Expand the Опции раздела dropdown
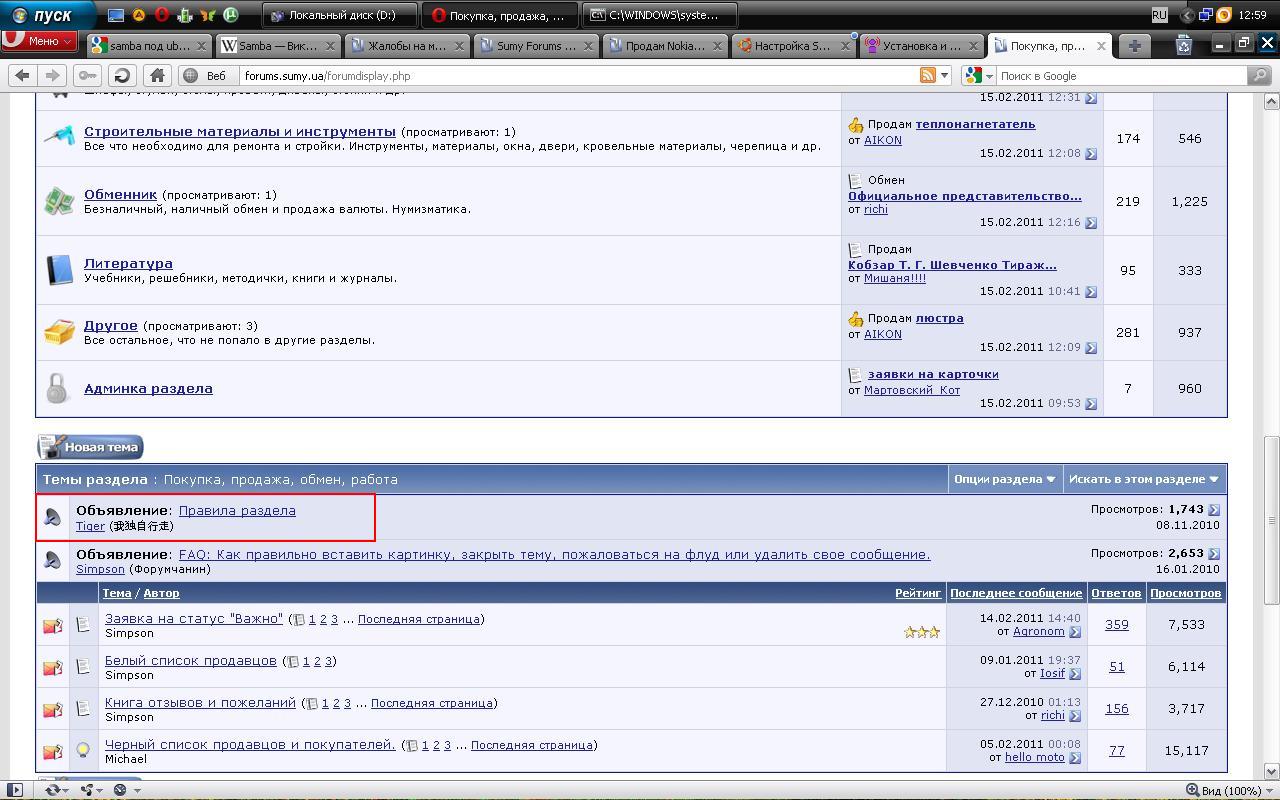The image size is (1280, 800). [1004, 479]
